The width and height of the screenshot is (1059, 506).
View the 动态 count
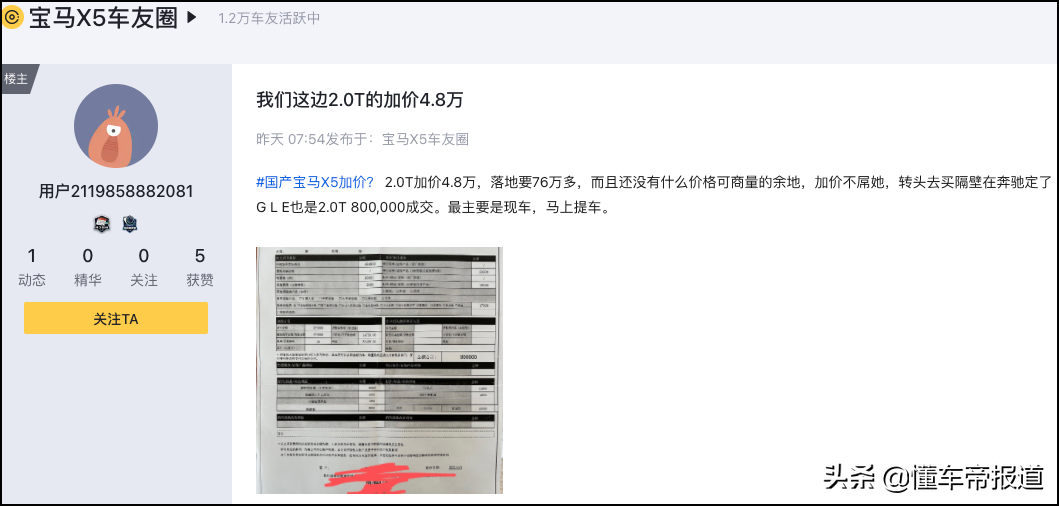32,268
